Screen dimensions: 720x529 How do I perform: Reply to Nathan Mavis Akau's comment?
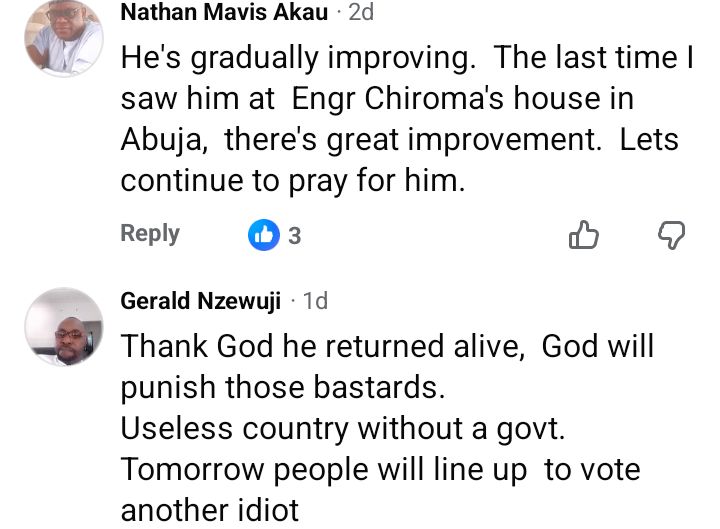tap(150, 233)
